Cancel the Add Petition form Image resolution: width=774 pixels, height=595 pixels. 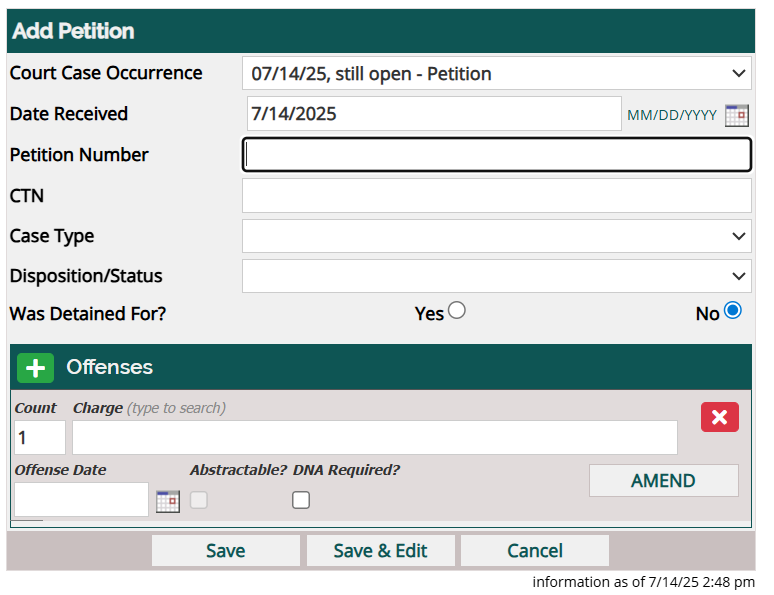(535, 551)
